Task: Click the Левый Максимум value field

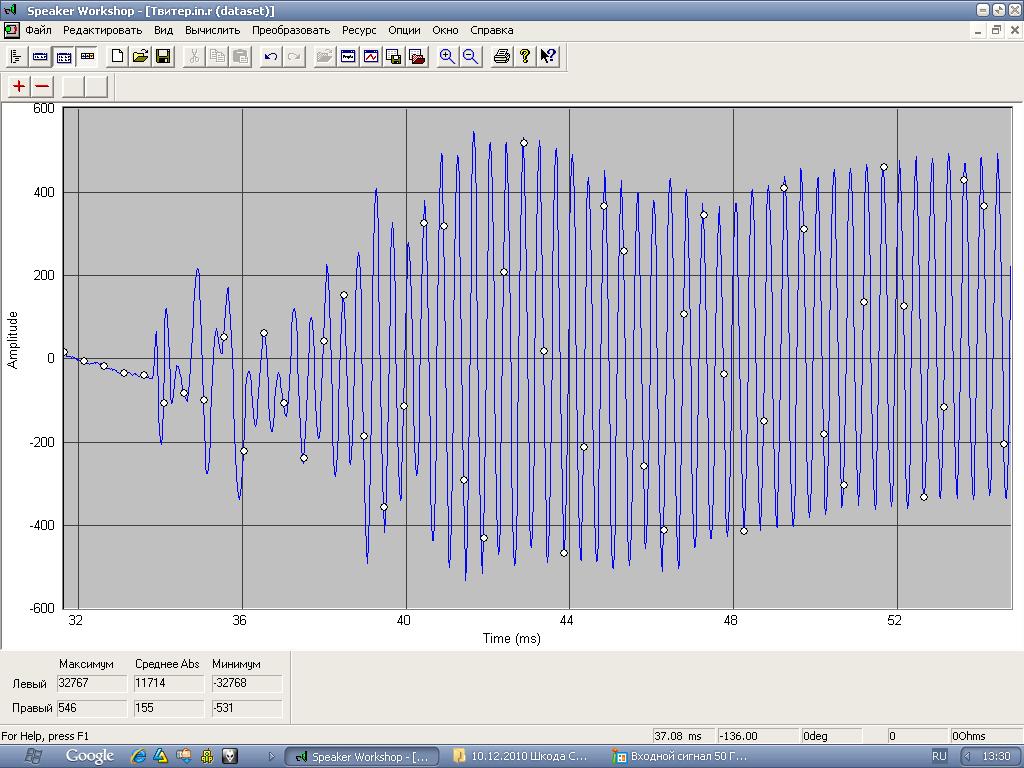Action: (x=91, y=684)
